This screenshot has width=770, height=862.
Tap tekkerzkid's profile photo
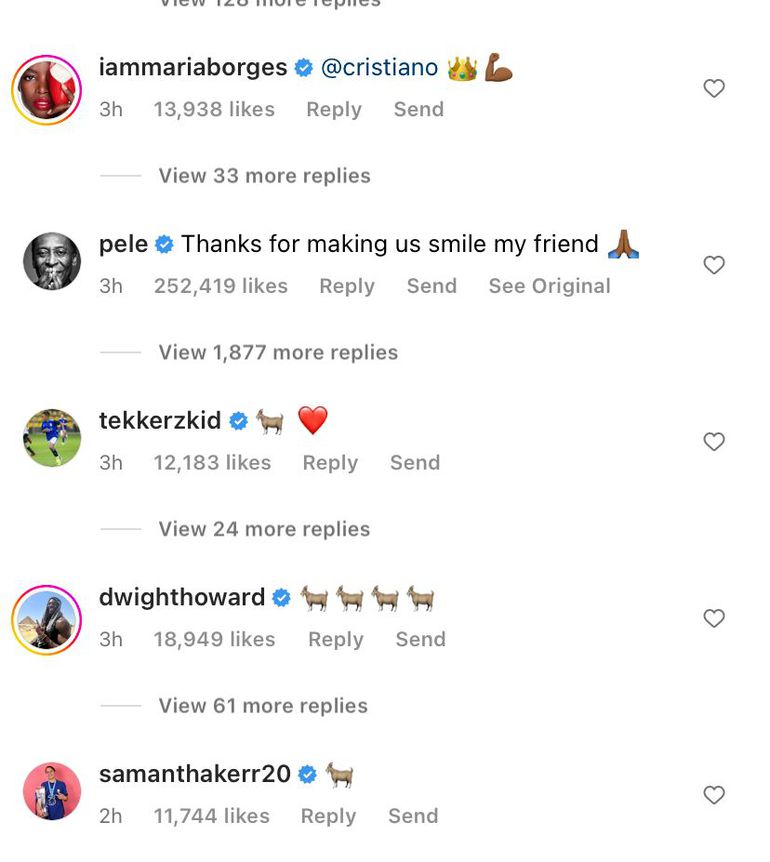click(52, 438)
